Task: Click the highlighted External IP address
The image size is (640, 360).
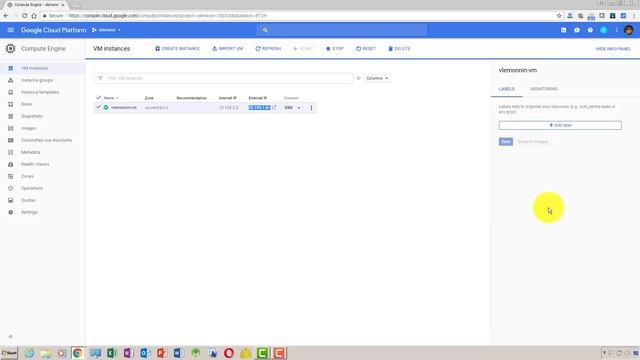Action: 259,108
